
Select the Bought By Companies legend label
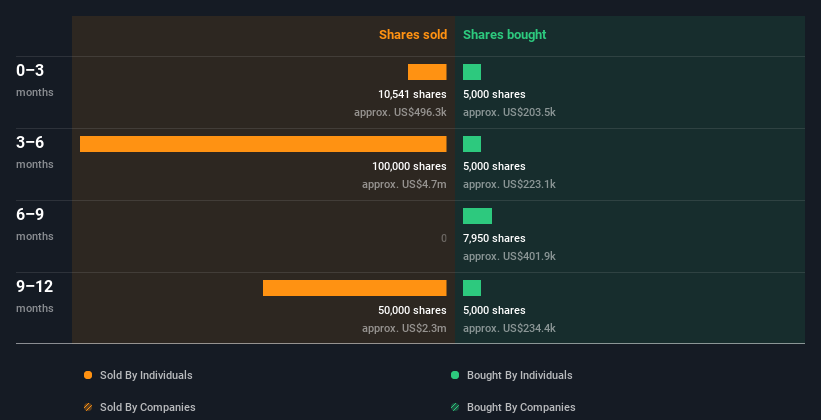click(x=521, y=407)
